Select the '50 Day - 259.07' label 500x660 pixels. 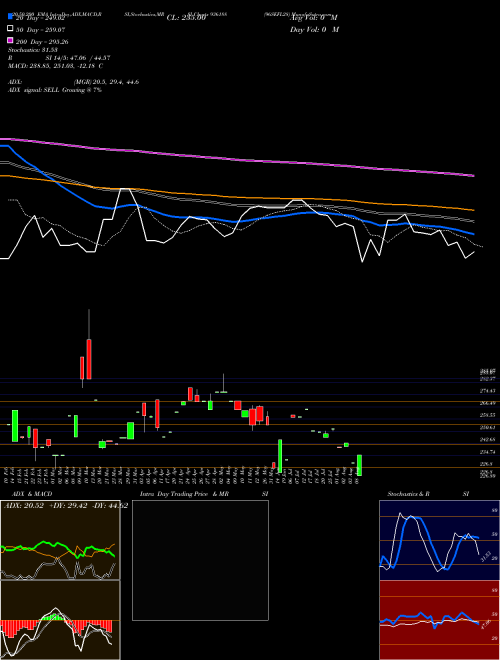tap(41, 30)
